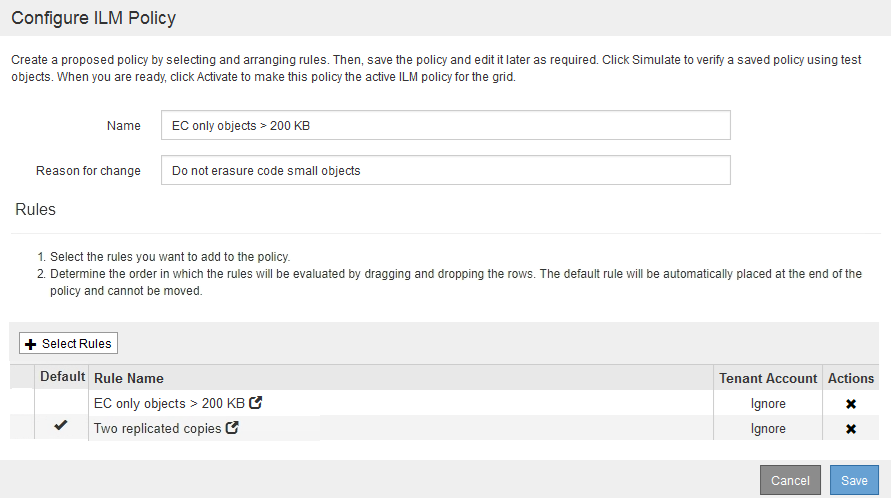891x499 pixels.
Task: Click the Rules section heading
Action: coord(36,210)
